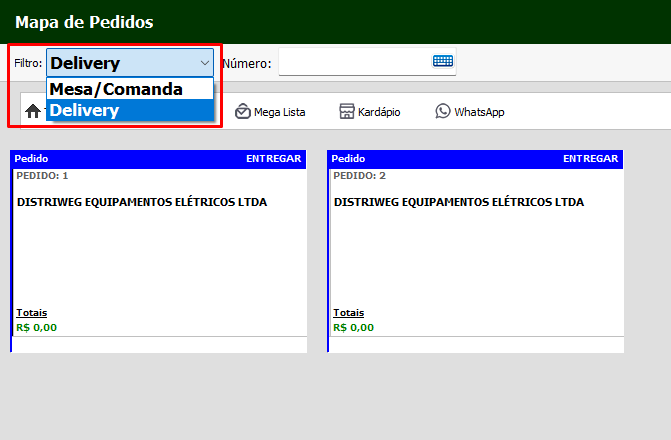Click the keyboard icon in Número field
671x440 pixels.
point(442,62)
